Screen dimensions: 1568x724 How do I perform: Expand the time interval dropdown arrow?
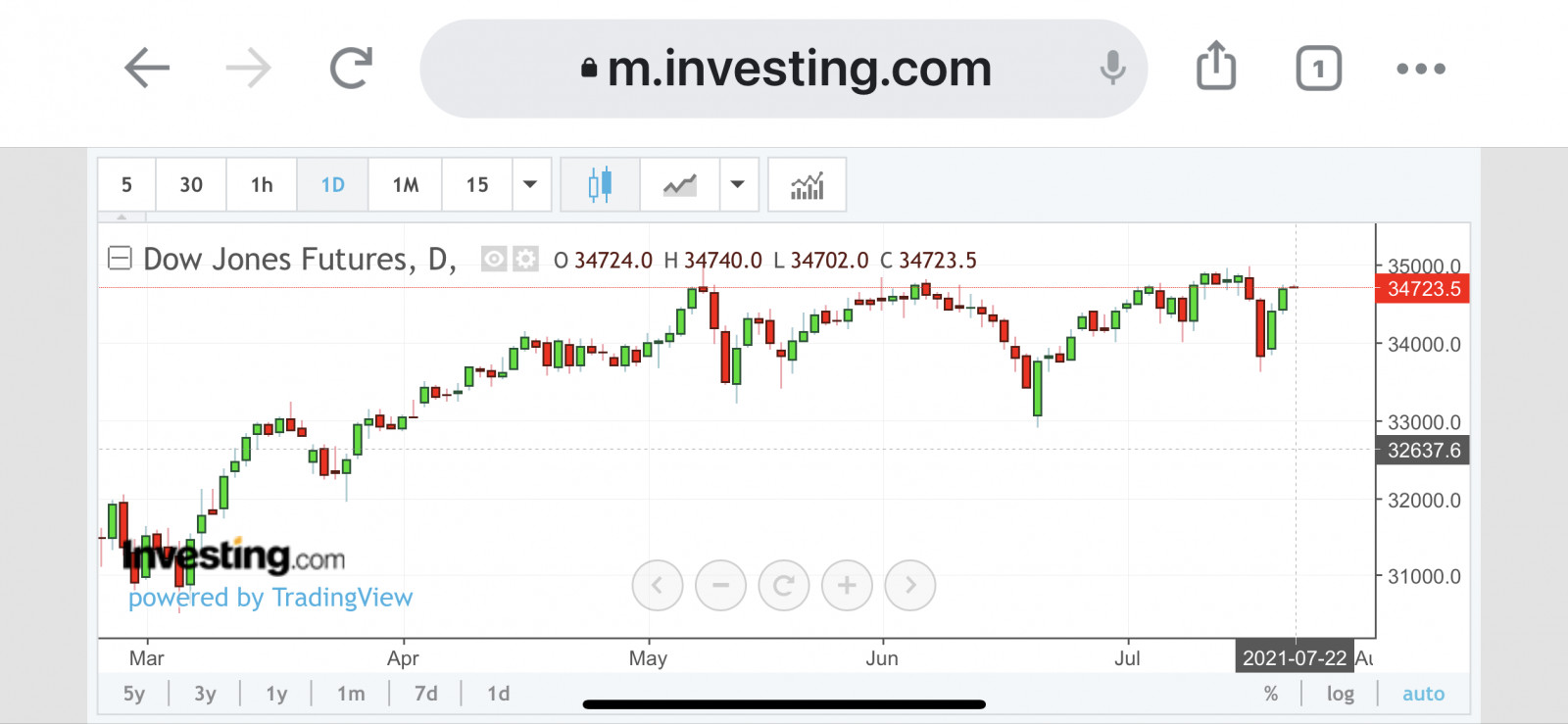[x=530, y=184]
